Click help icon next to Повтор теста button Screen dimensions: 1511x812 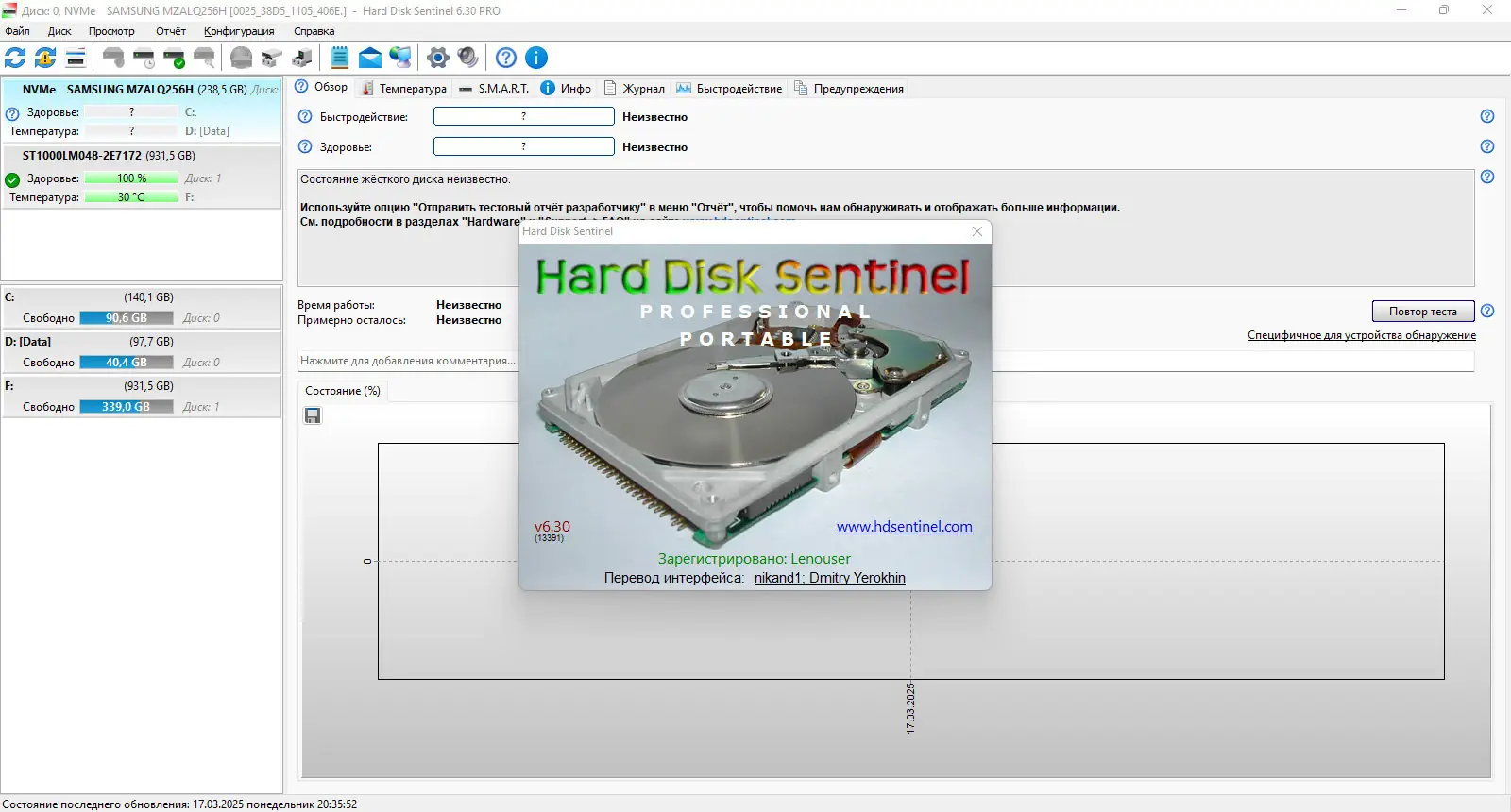click(1487, 311)
